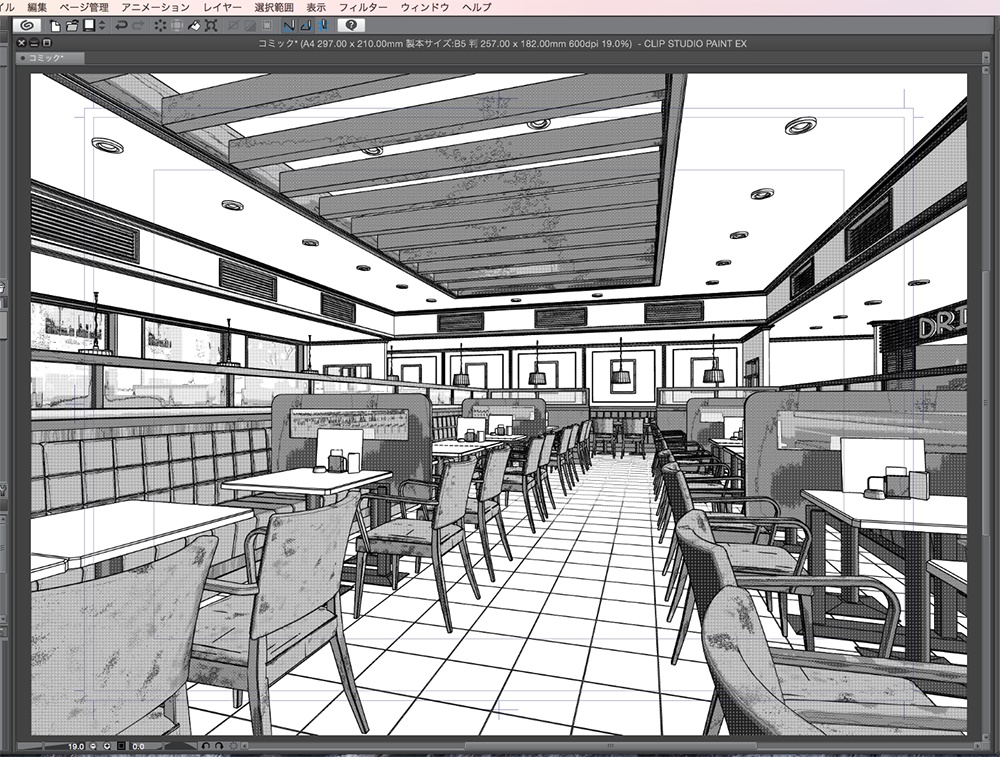The image size is (1000, 757).
Task: Open the レイヤー menu
Action: [222, 7]
